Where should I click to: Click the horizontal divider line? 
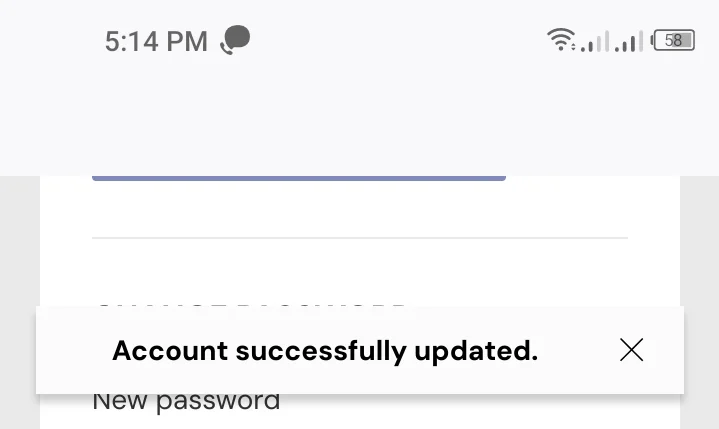[360, 238]
